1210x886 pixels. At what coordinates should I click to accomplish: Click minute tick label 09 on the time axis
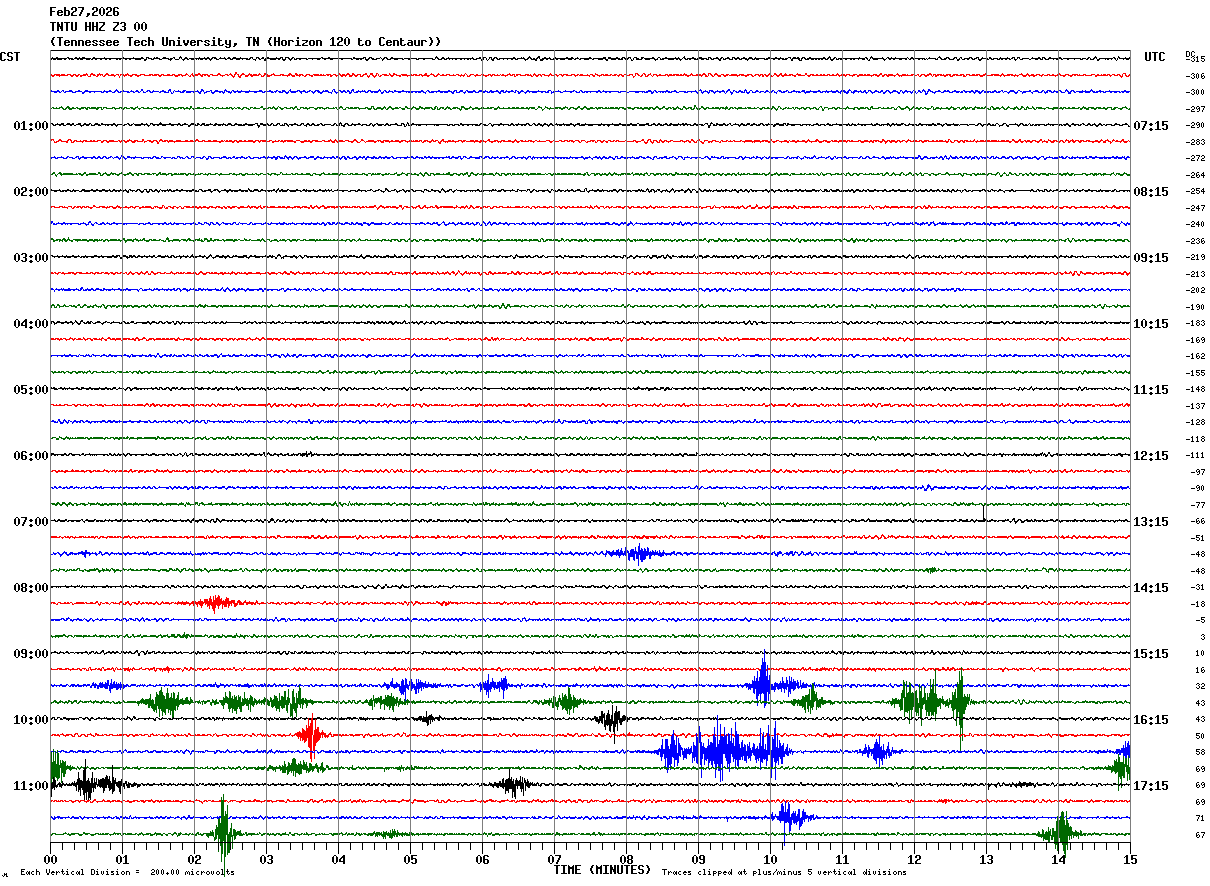point(698,859)
